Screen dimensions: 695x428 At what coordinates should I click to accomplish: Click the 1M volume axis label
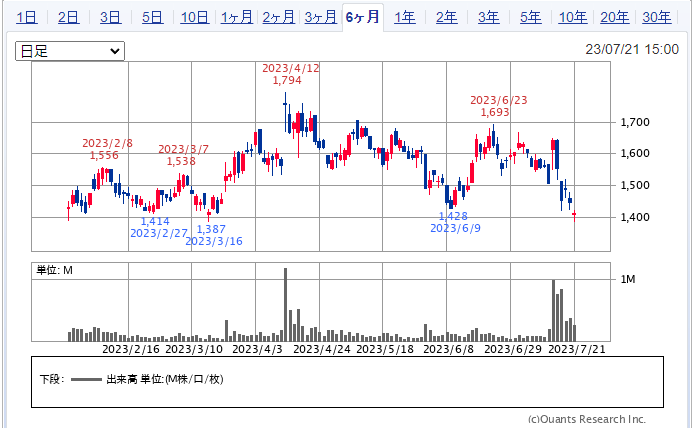tap(628, 279)
